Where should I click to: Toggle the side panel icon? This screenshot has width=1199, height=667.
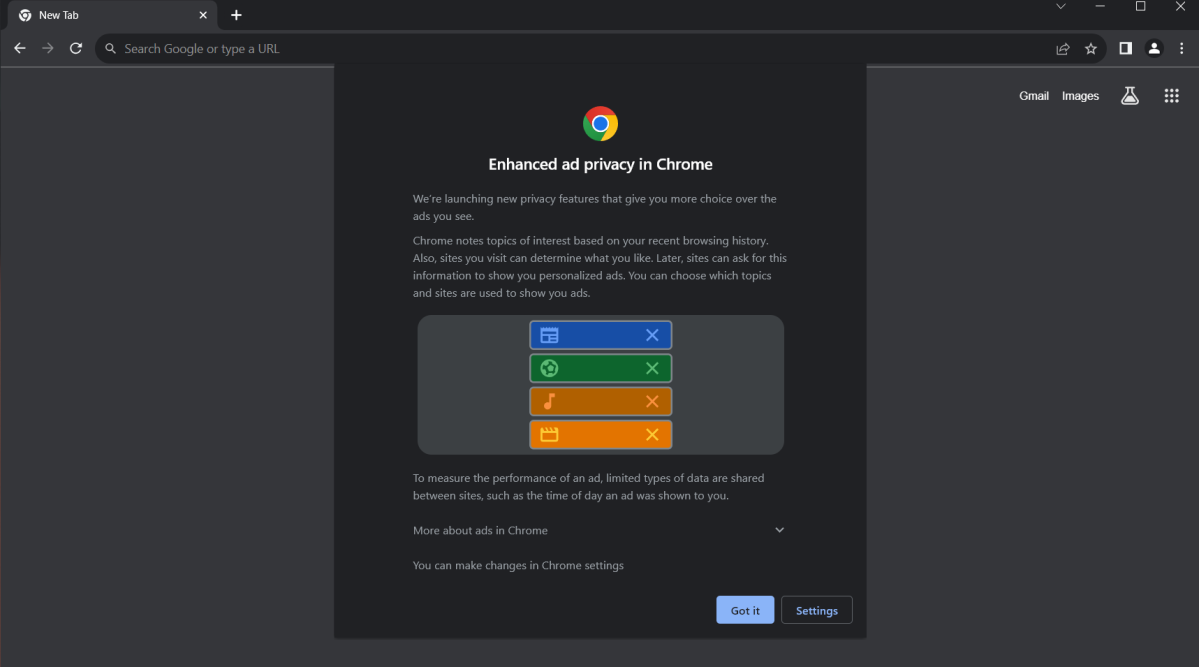pos(1125,48)
